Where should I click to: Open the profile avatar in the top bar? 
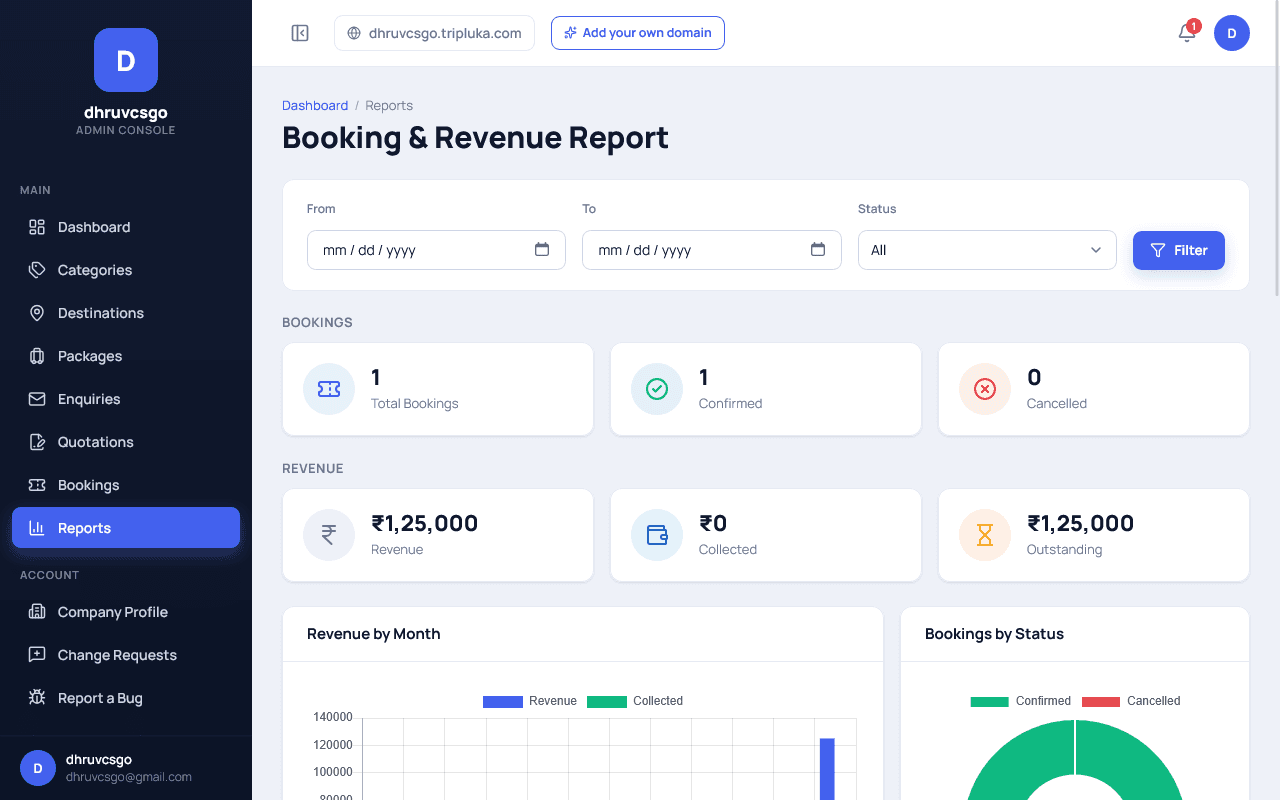coord(1232,33)
